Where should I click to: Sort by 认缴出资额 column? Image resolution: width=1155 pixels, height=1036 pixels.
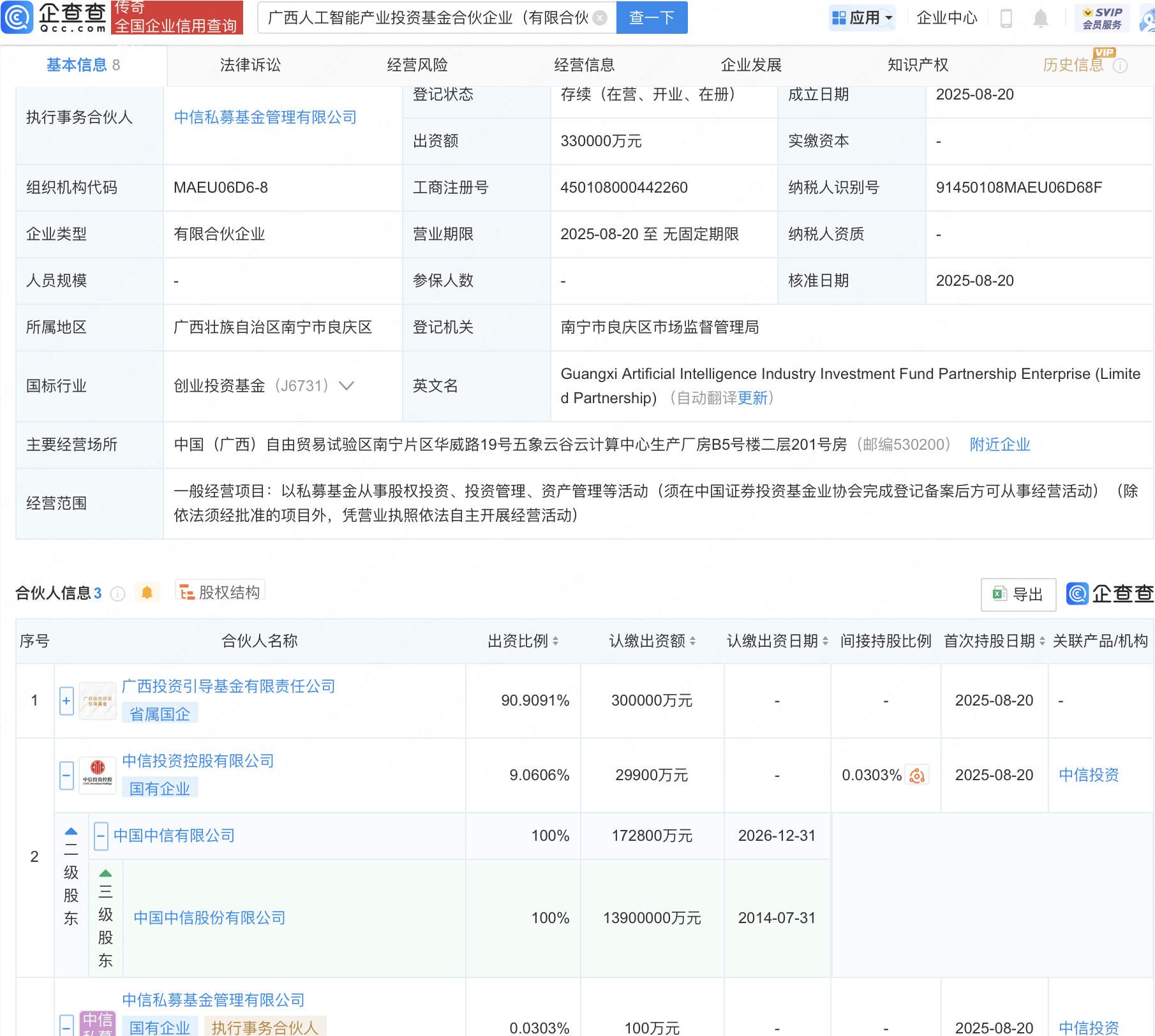(692, 641)
